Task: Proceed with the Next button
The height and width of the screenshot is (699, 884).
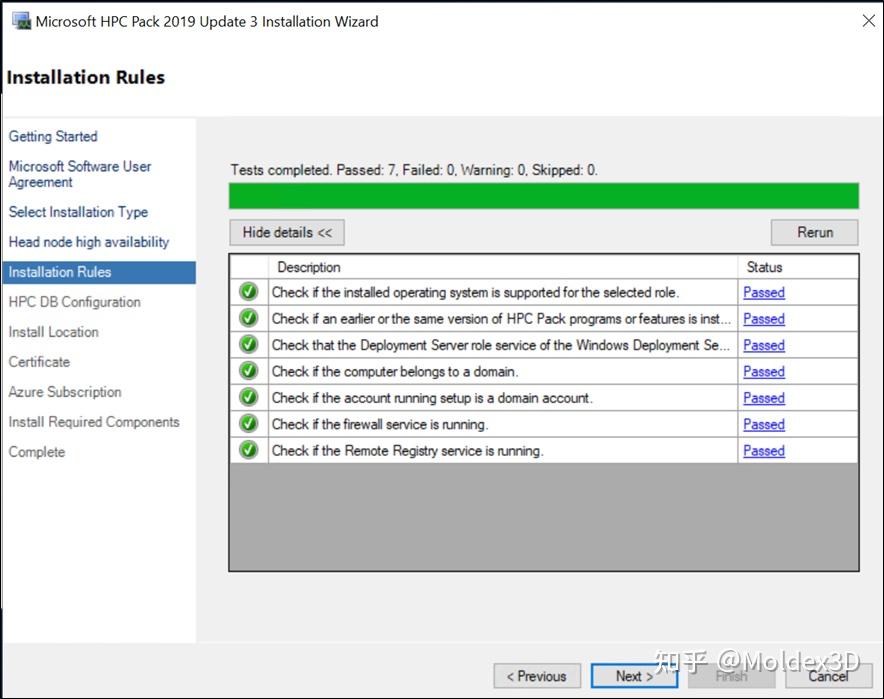Action: (634, 676)
